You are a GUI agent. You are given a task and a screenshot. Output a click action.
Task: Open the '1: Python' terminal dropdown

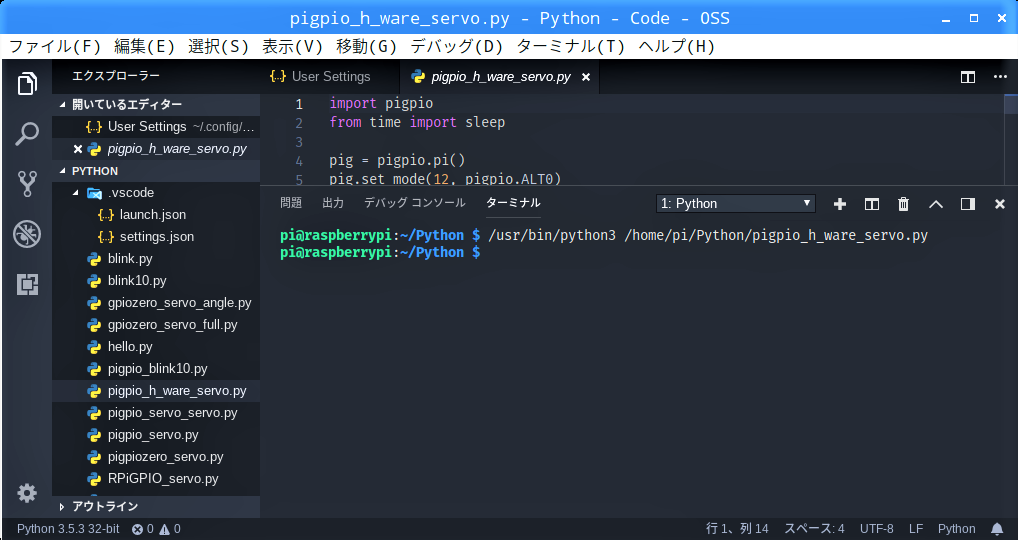click(736, 204)
